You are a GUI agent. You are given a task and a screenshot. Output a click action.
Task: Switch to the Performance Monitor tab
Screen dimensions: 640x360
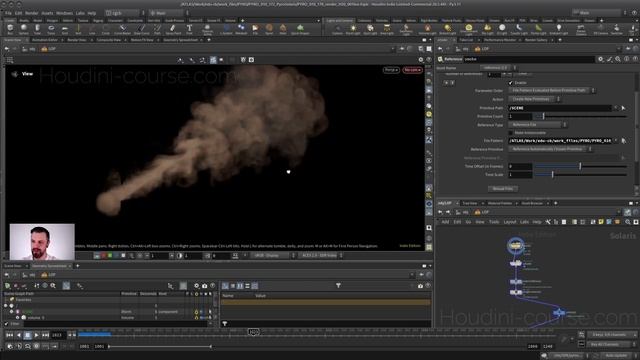500,40
